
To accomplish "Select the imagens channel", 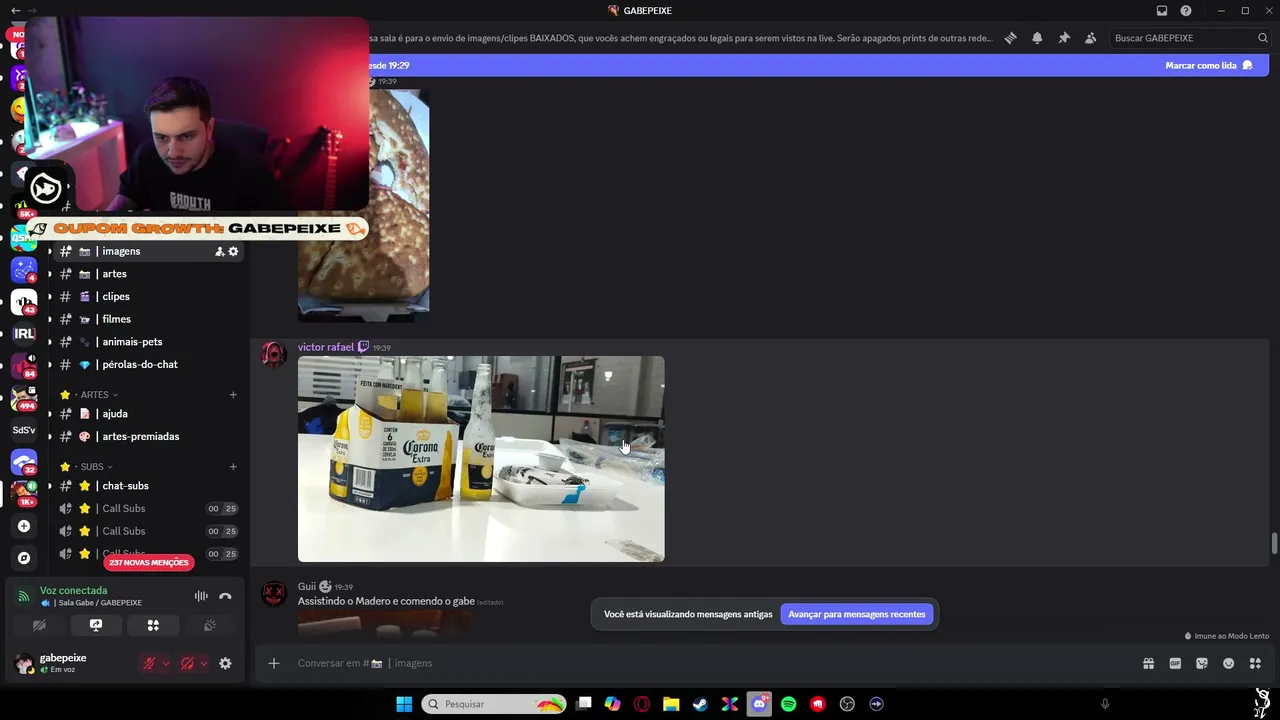I will [148, 251].
